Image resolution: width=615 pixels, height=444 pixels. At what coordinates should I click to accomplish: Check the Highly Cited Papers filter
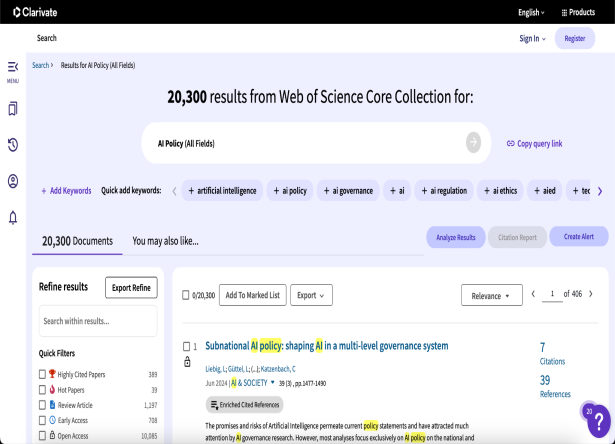(42, 374)
